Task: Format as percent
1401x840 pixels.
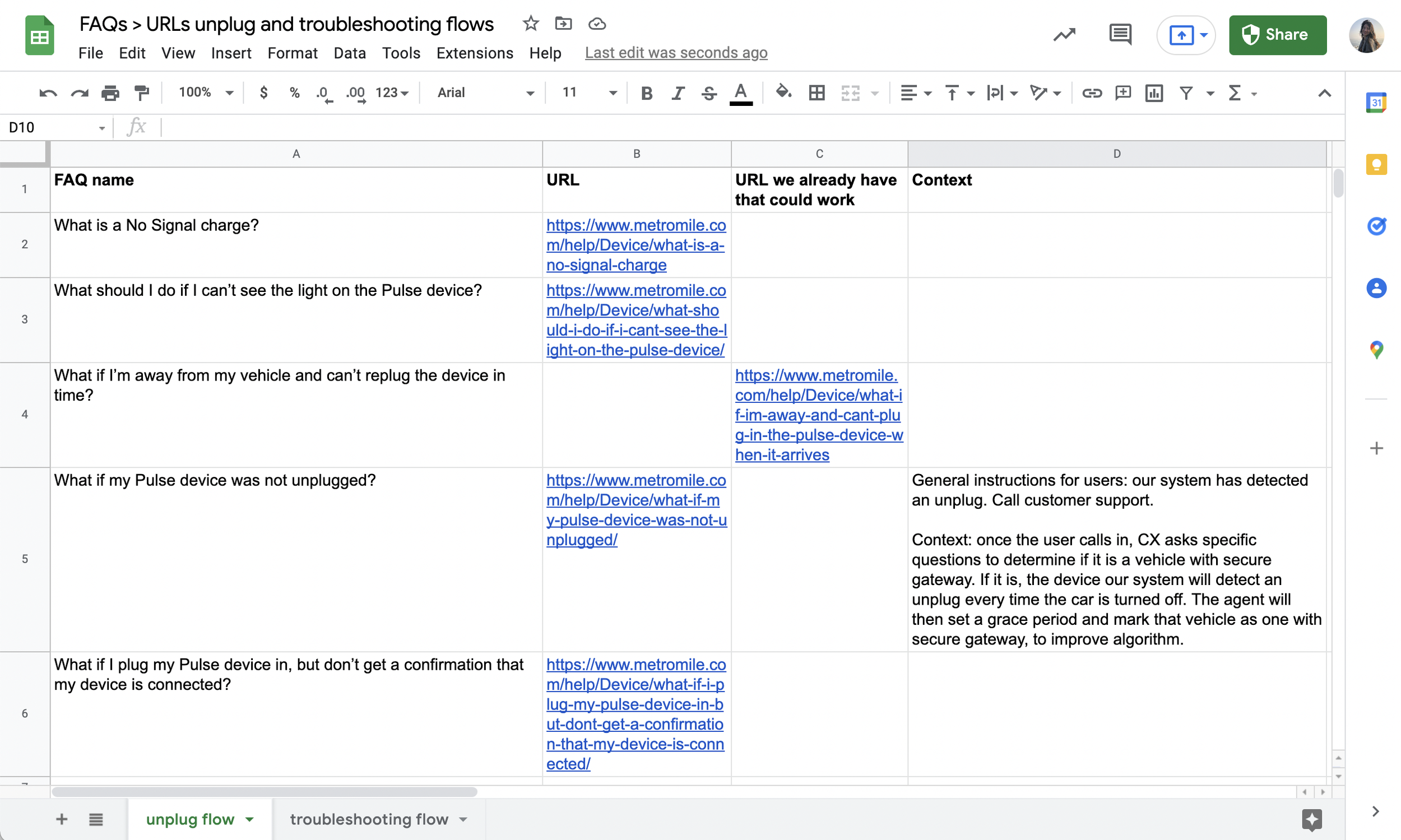Action: 294,93
